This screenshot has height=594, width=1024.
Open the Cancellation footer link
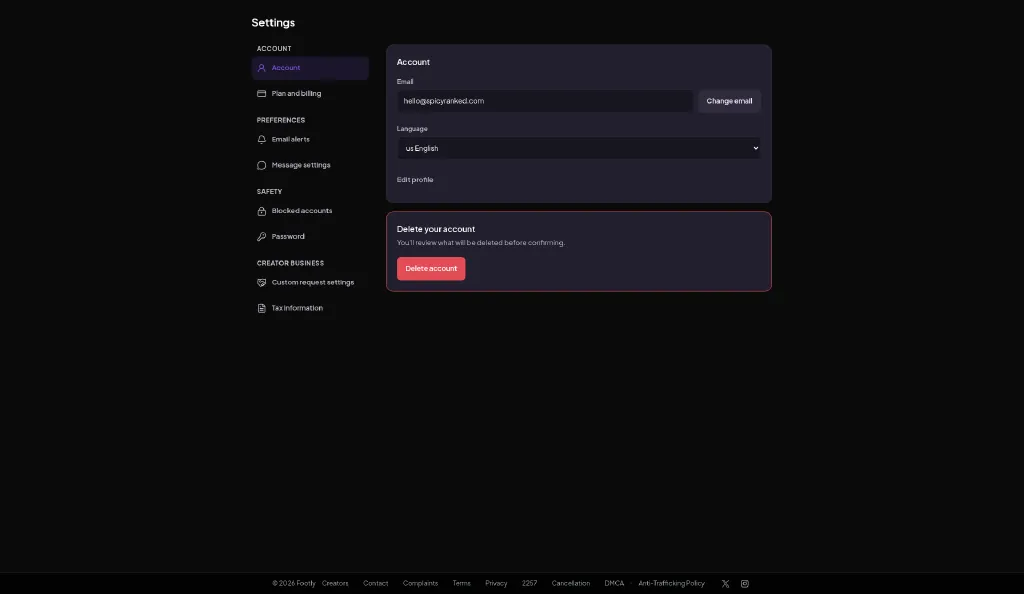pos(570,584)
